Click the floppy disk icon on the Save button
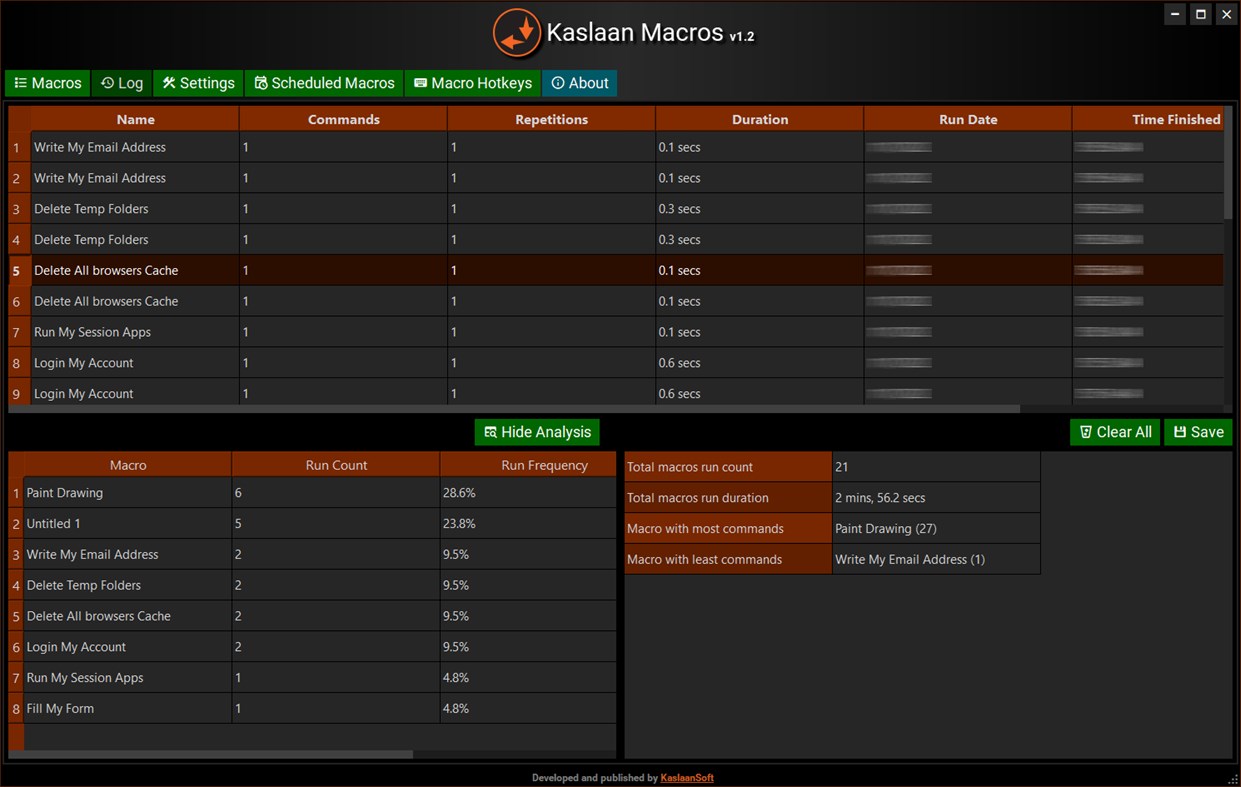The width and height of the screenshot is (1241, 787). [x=1182, y=432]
